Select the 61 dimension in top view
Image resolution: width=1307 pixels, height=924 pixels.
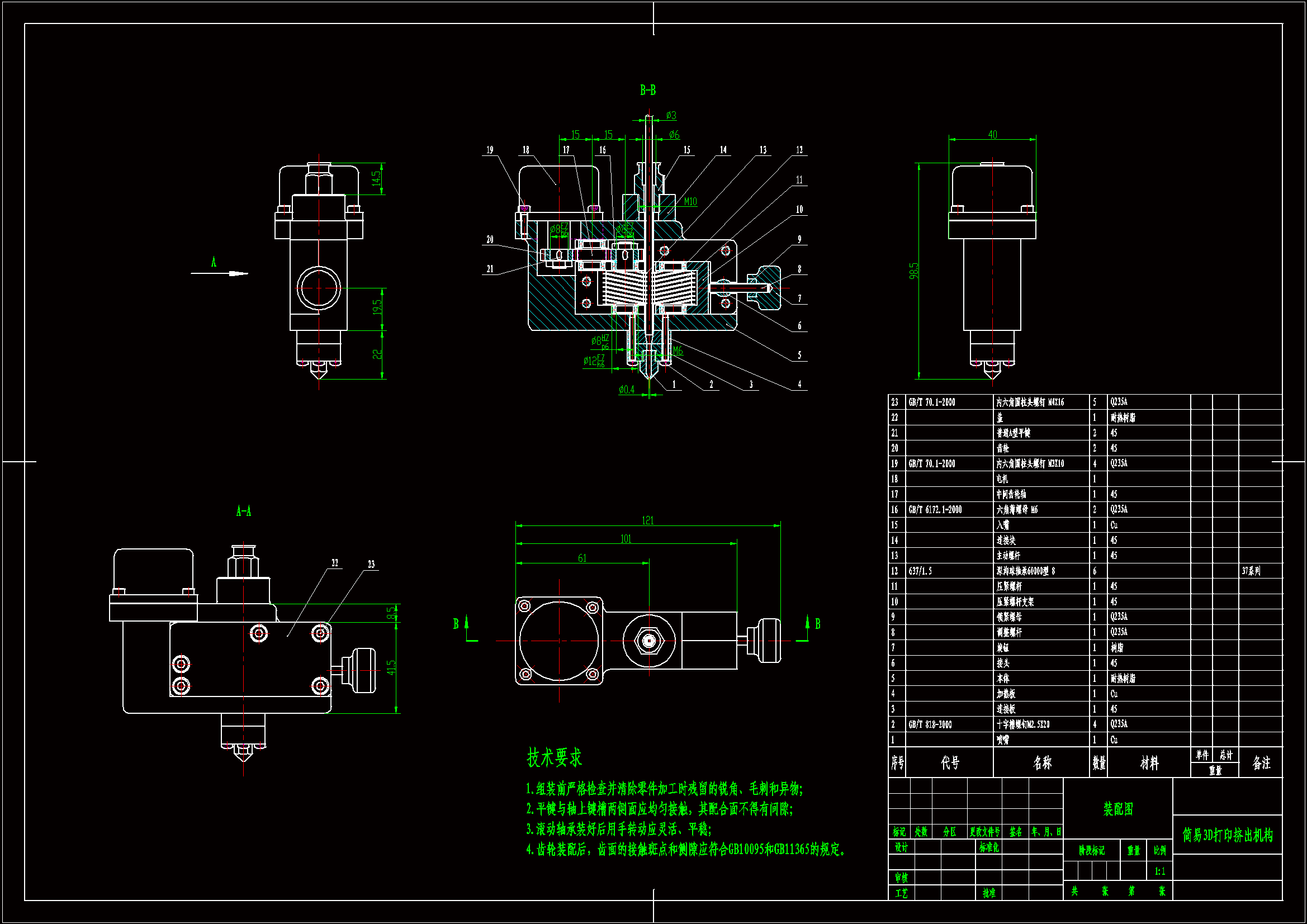click(x=582, y=558)
